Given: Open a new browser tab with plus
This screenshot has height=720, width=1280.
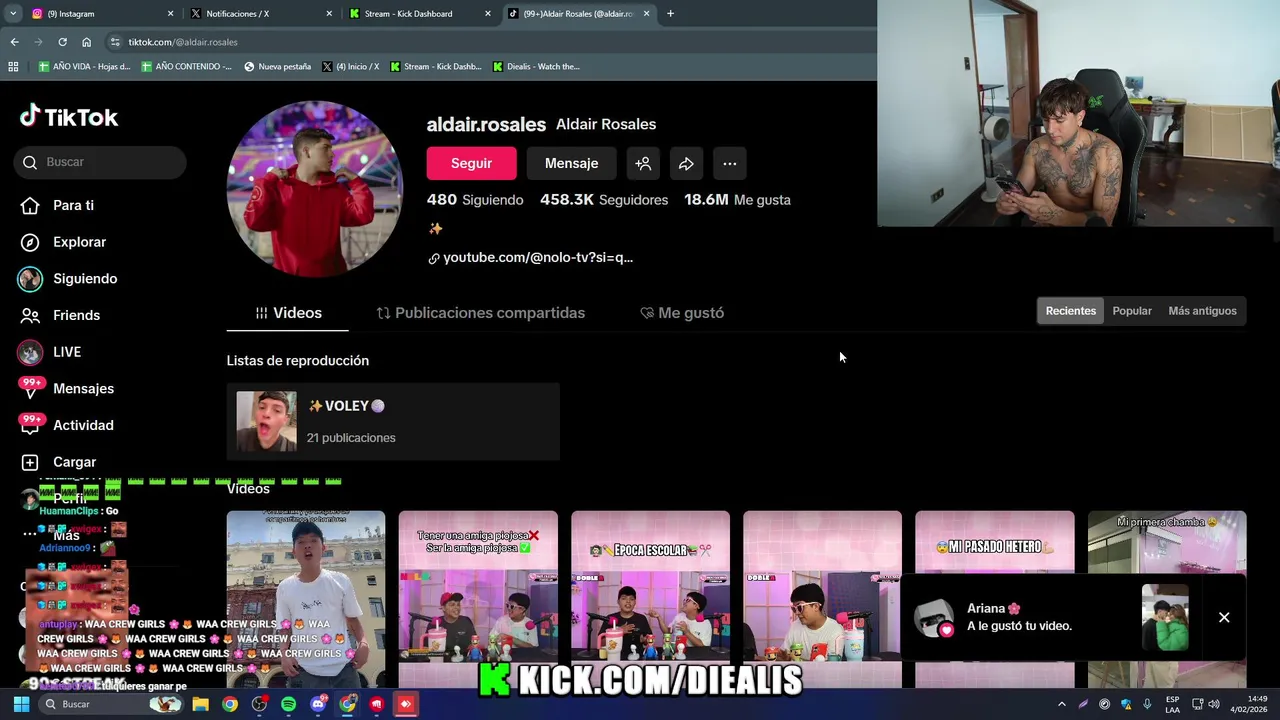Looking at the screenshot, I should 670,14.
